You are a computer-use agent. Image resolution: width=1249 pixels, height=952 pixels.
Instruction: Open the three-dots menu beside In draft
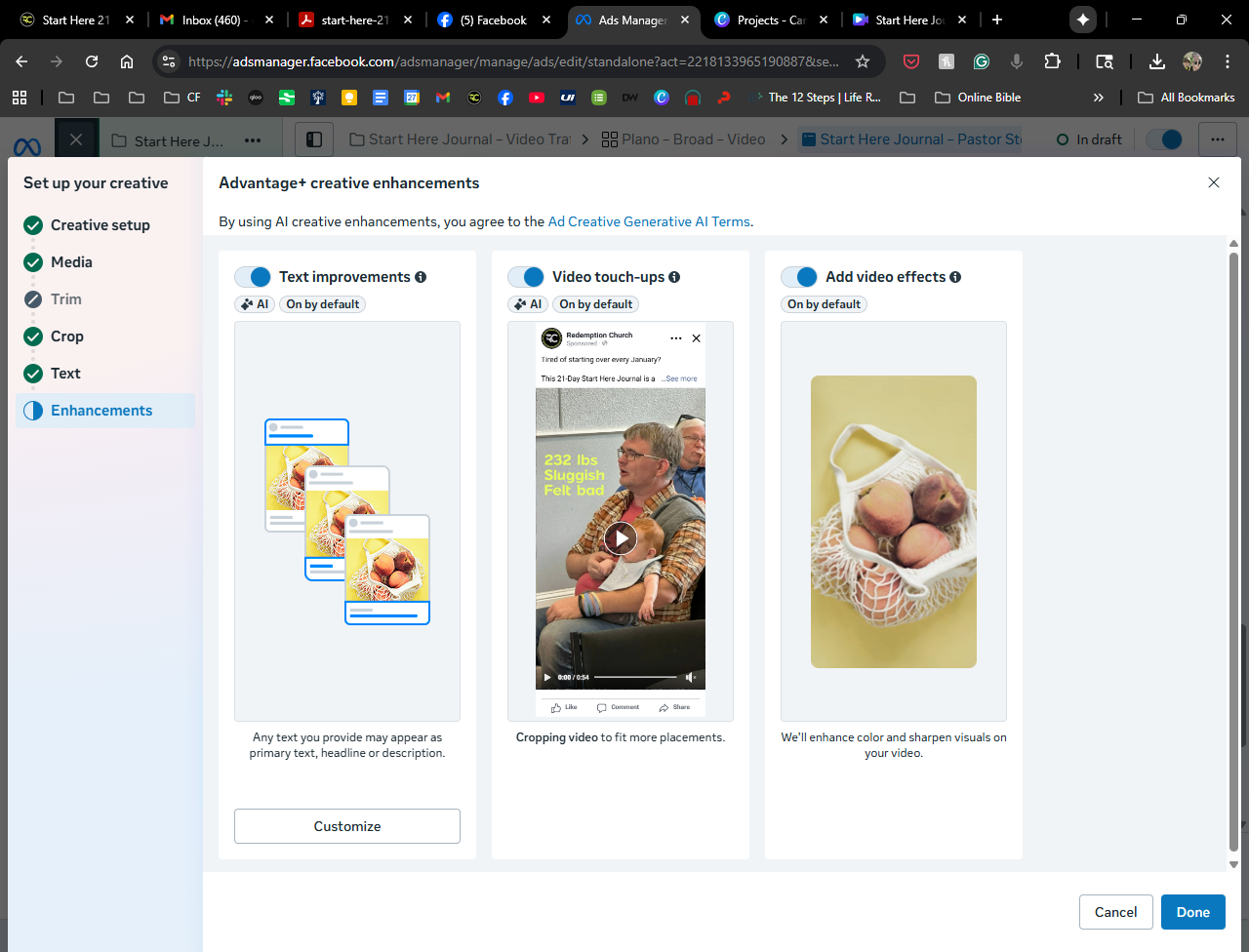click(1217, 139)
